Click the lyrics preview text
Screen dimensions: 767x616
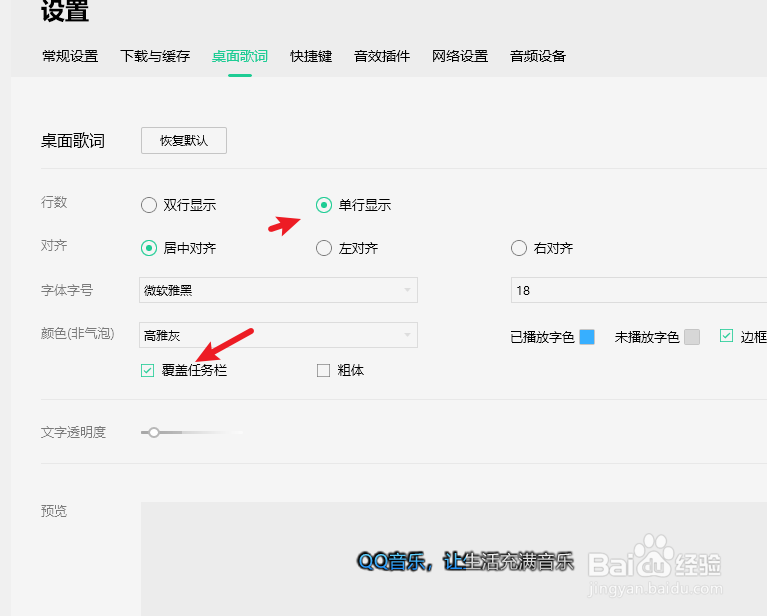tap(465, 561)
